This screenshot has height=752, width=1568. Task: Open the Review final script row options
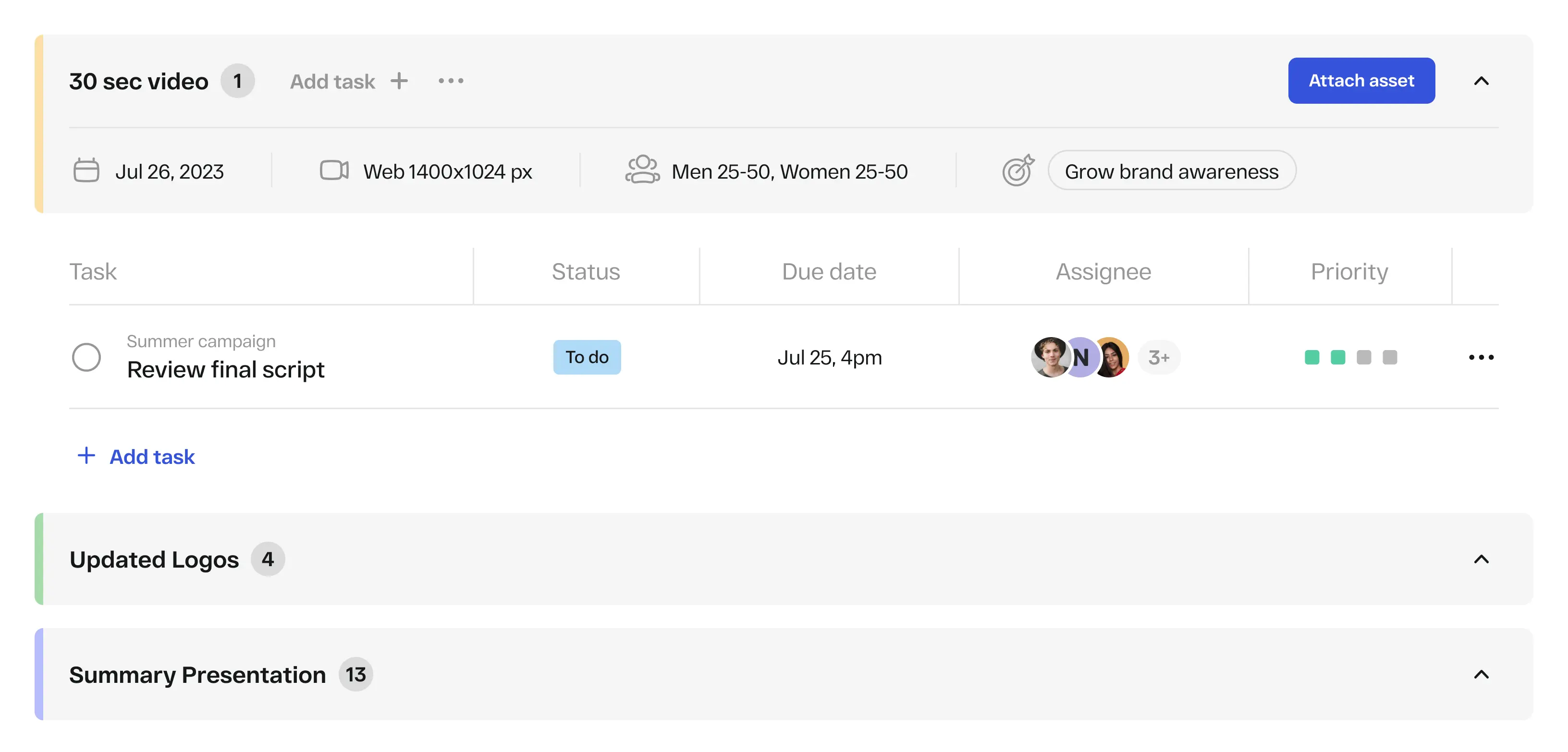1481,357
